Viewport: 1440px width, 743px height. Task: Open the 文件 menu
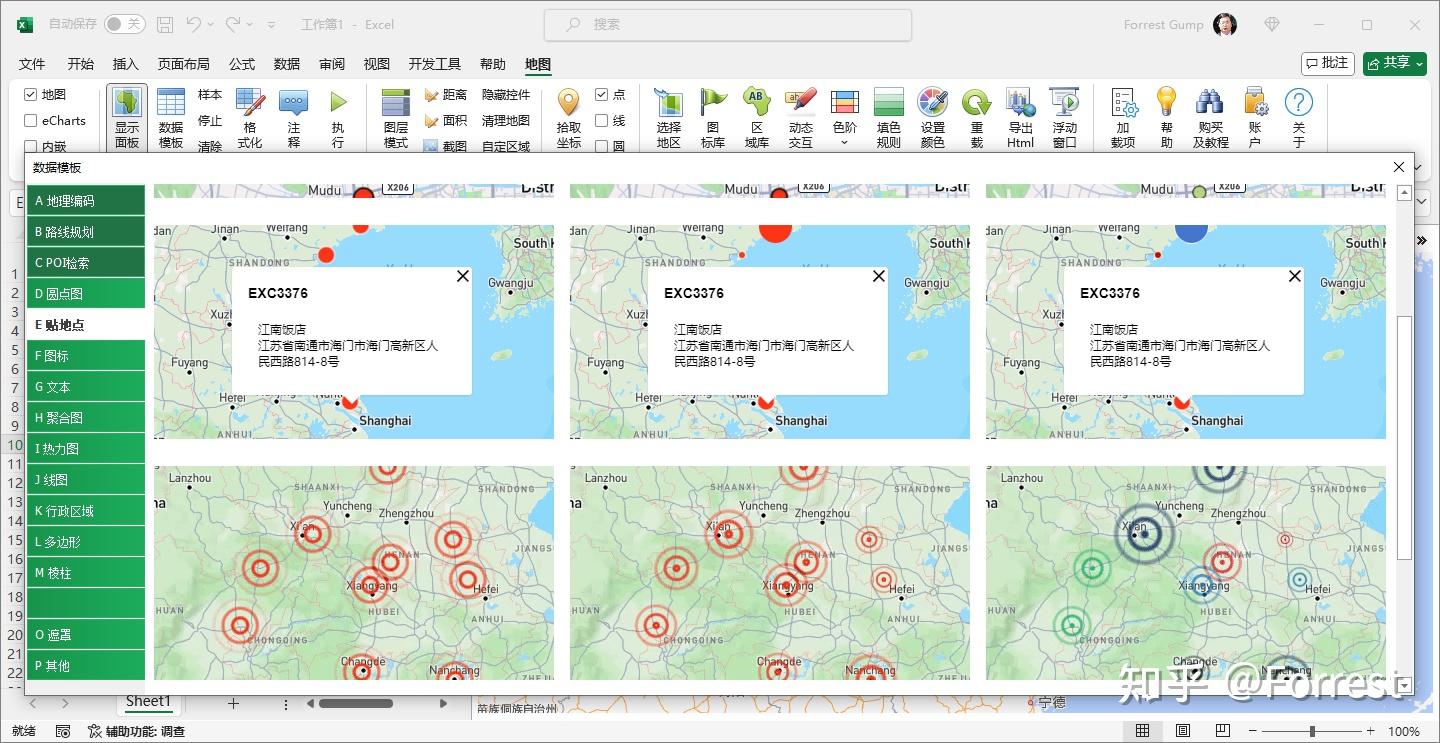pyautogui.click(x=32, y=64)
